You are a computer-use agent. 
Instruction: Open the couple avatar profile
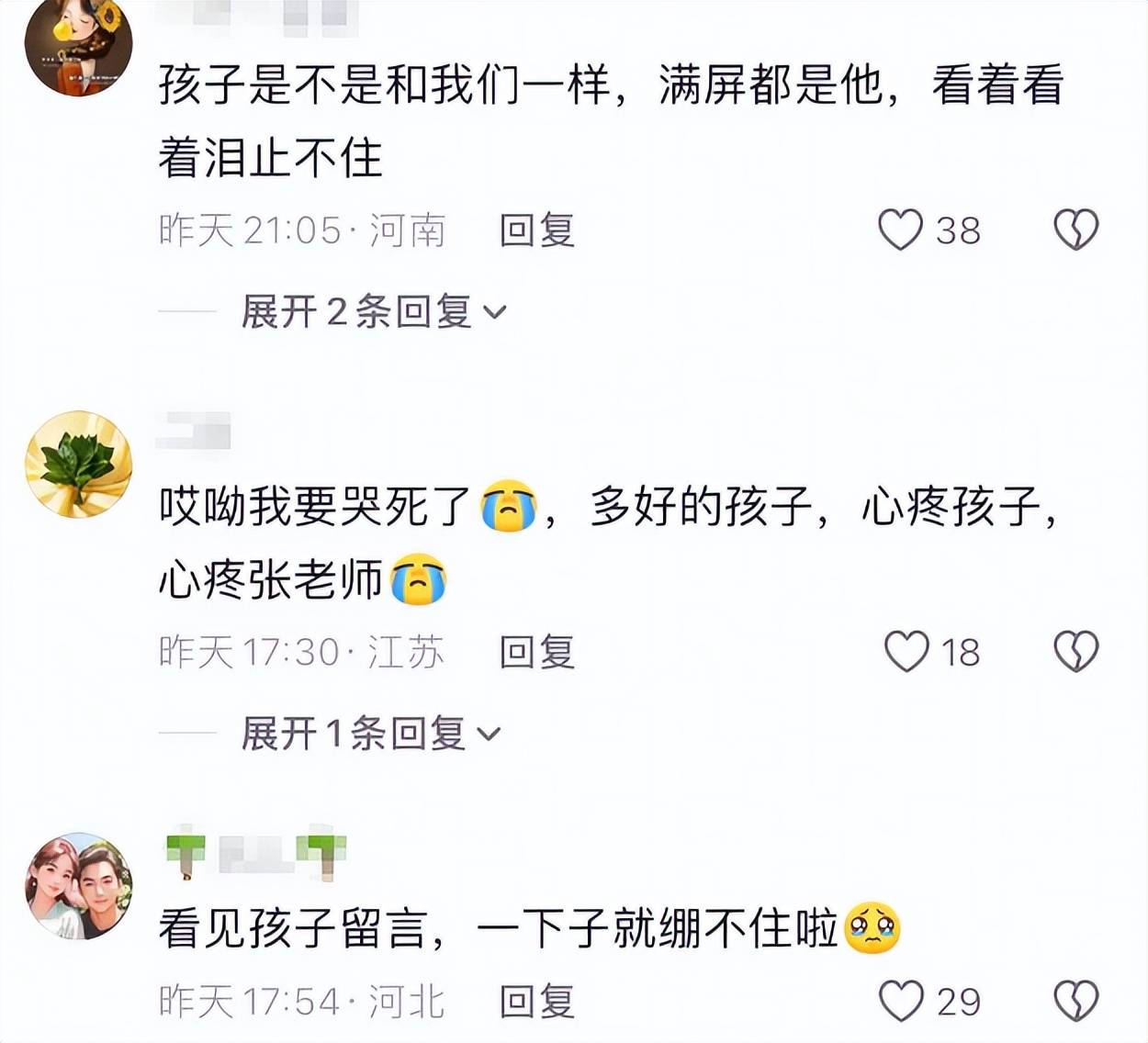[x=78, y=886]
